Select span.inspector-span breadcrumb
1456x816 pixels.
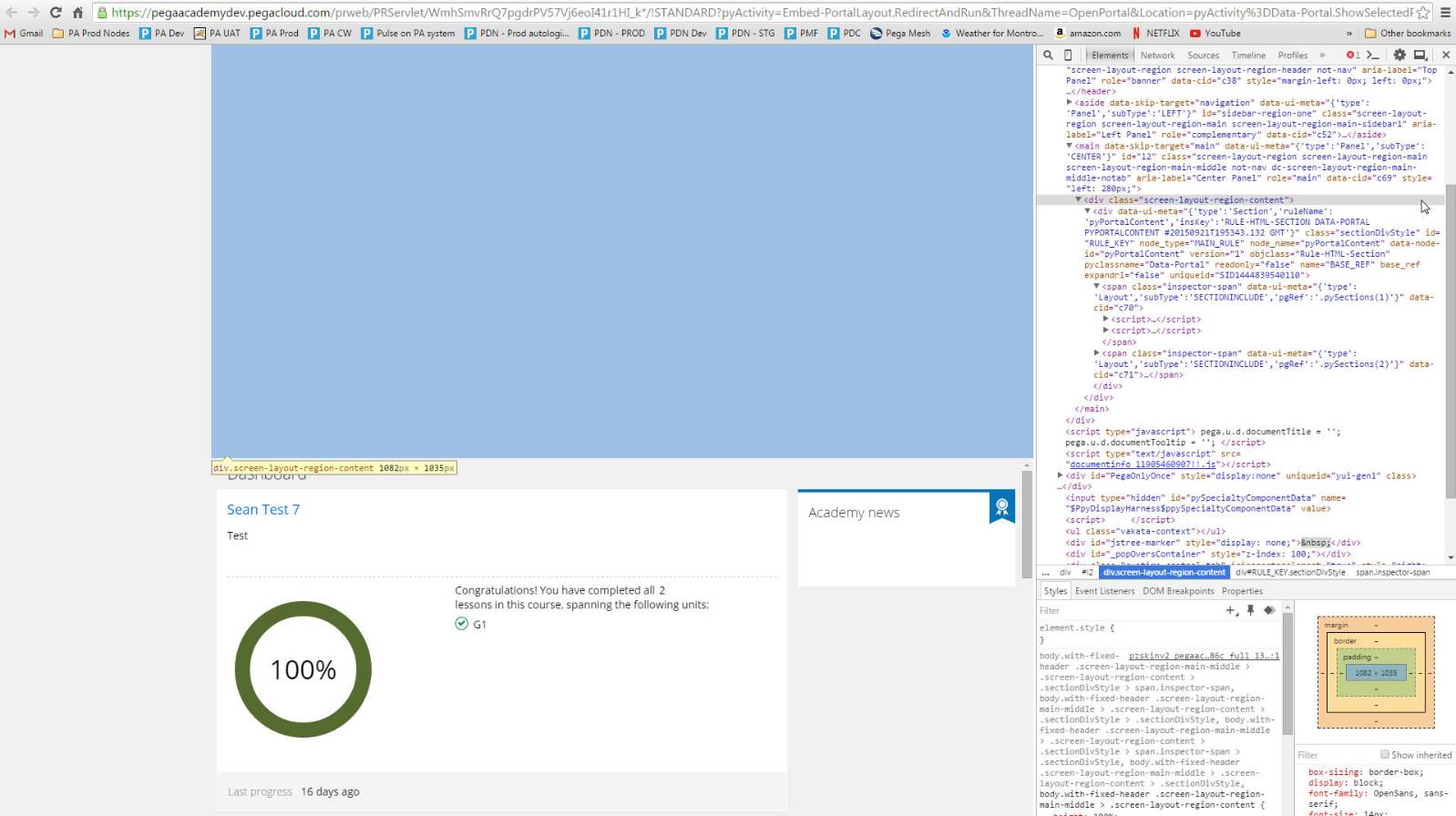pyautogui.click(x=1392, y=572)
